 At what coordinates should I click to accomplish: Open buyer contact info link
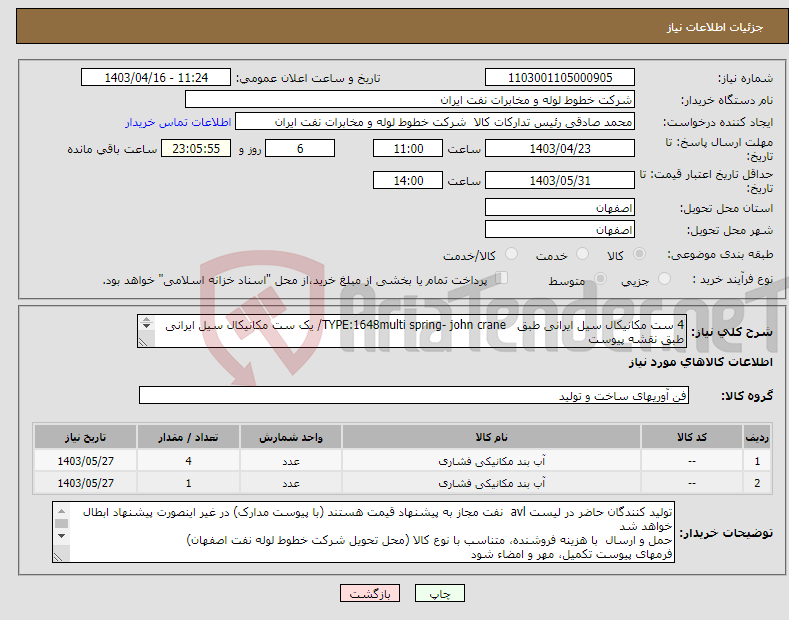click(x=178, y=122)
